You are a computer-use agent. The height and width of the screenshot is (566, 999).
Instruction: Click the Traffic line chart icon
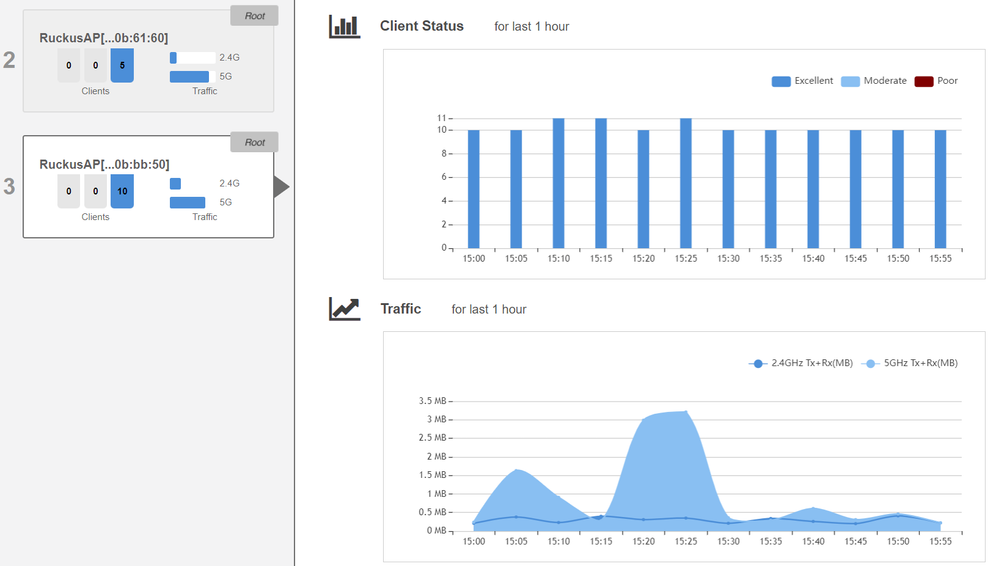coord(344,309)
